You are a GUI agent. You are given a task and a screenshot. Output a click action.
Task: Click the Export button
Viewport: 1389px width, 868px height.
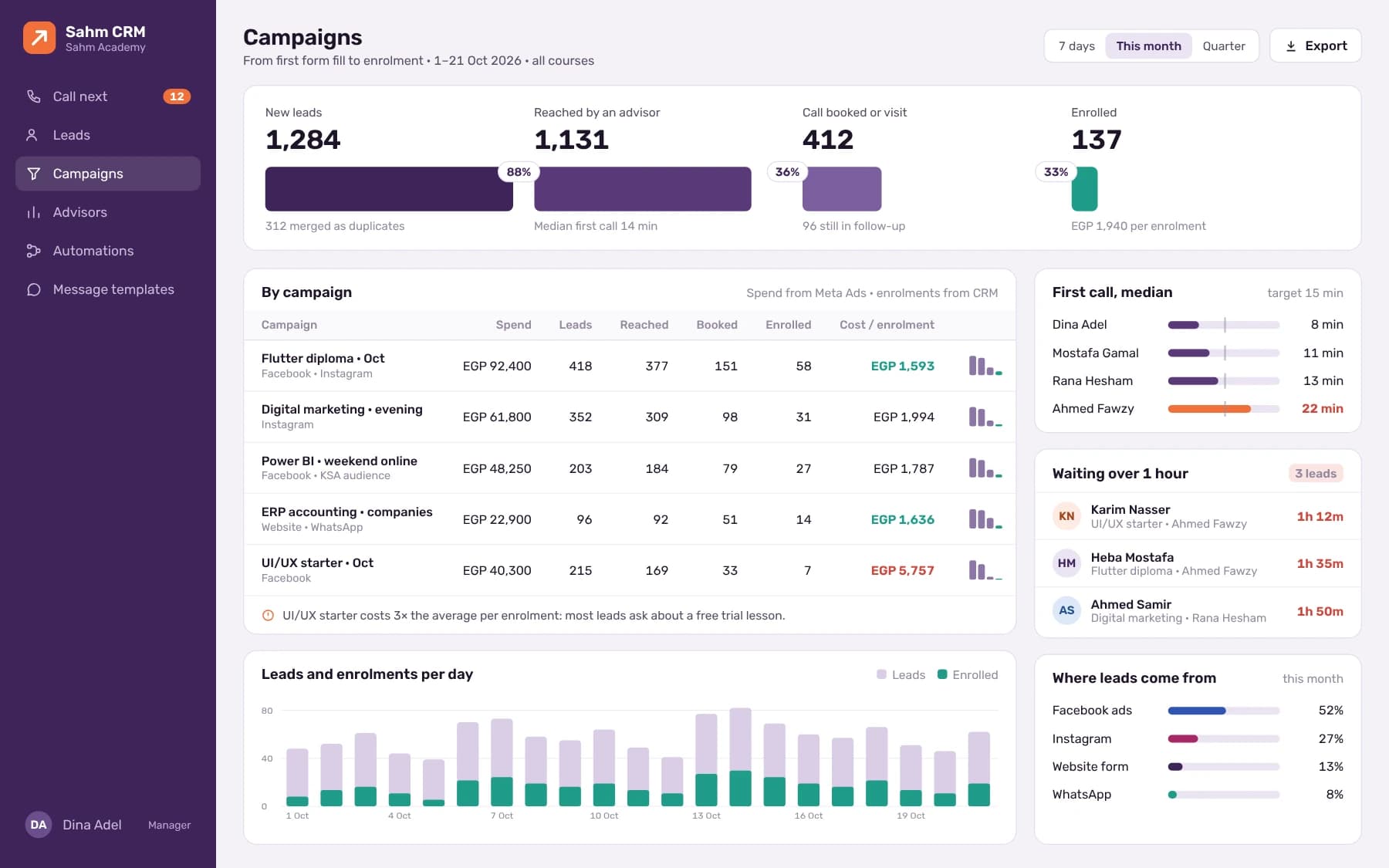coord(1316,46)
